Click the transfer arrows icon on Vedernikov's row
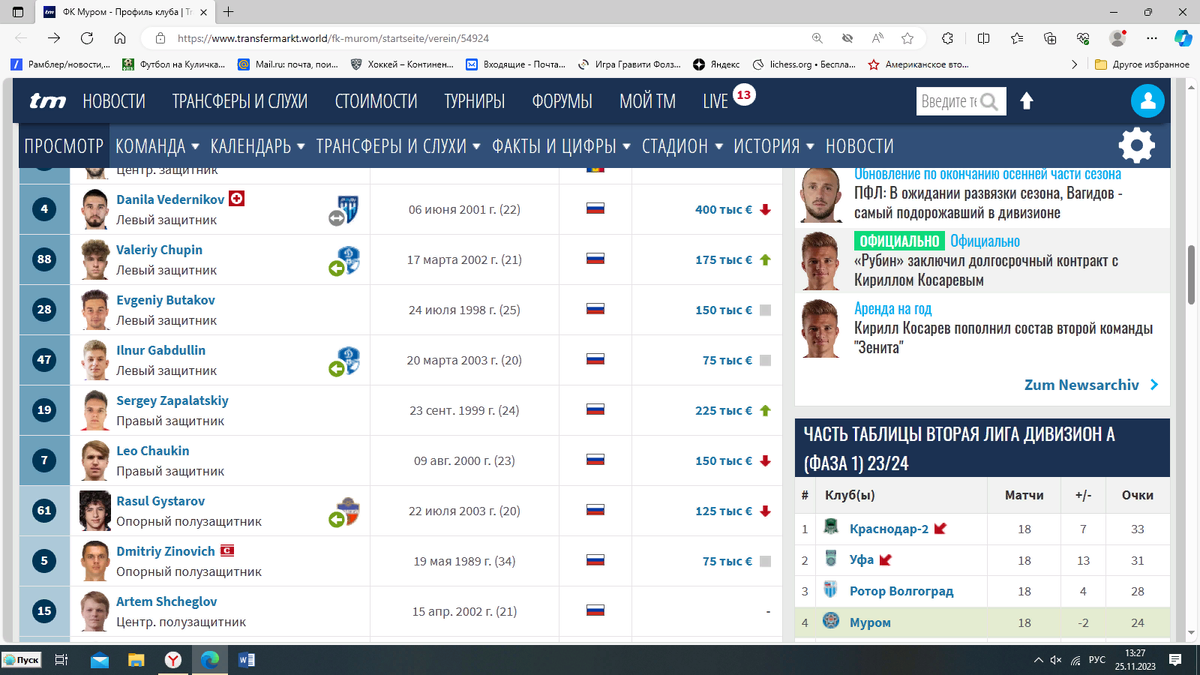Image resolution: width=1200 pixels, height=675 pixels. [336, 216]
